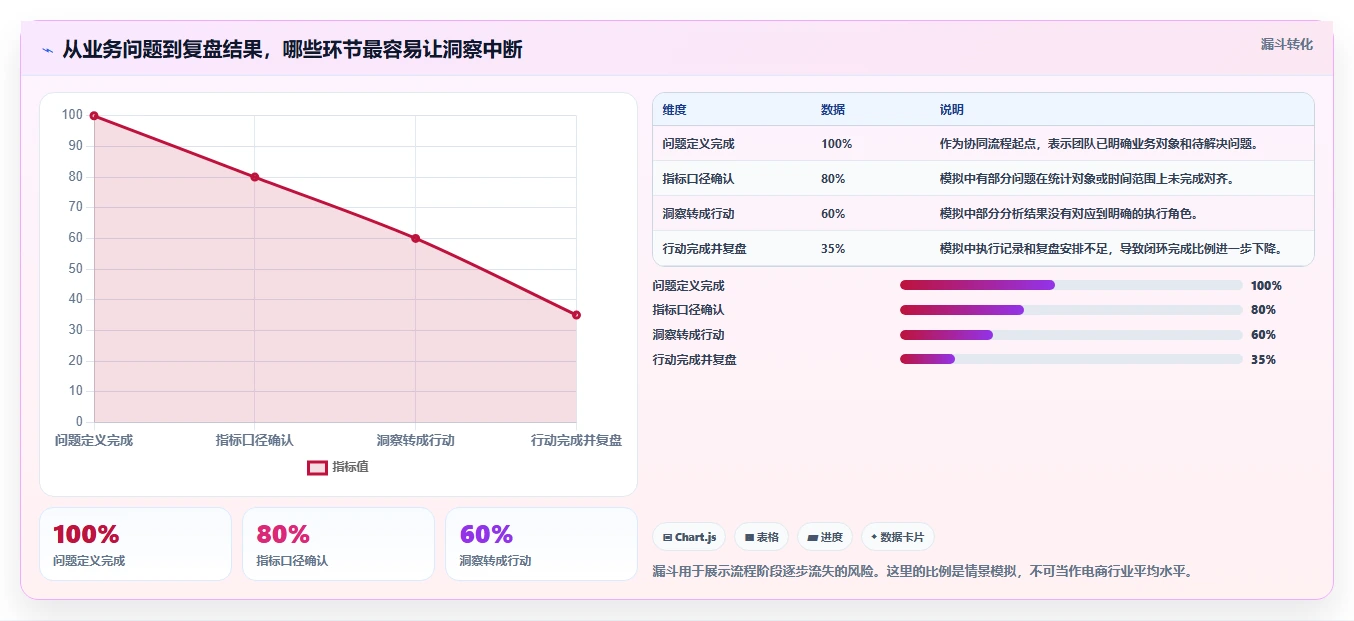Screen dimensions: 1354x621
Task: Open the 100% 问题定义完成 stat card
Action: [135, 544]
